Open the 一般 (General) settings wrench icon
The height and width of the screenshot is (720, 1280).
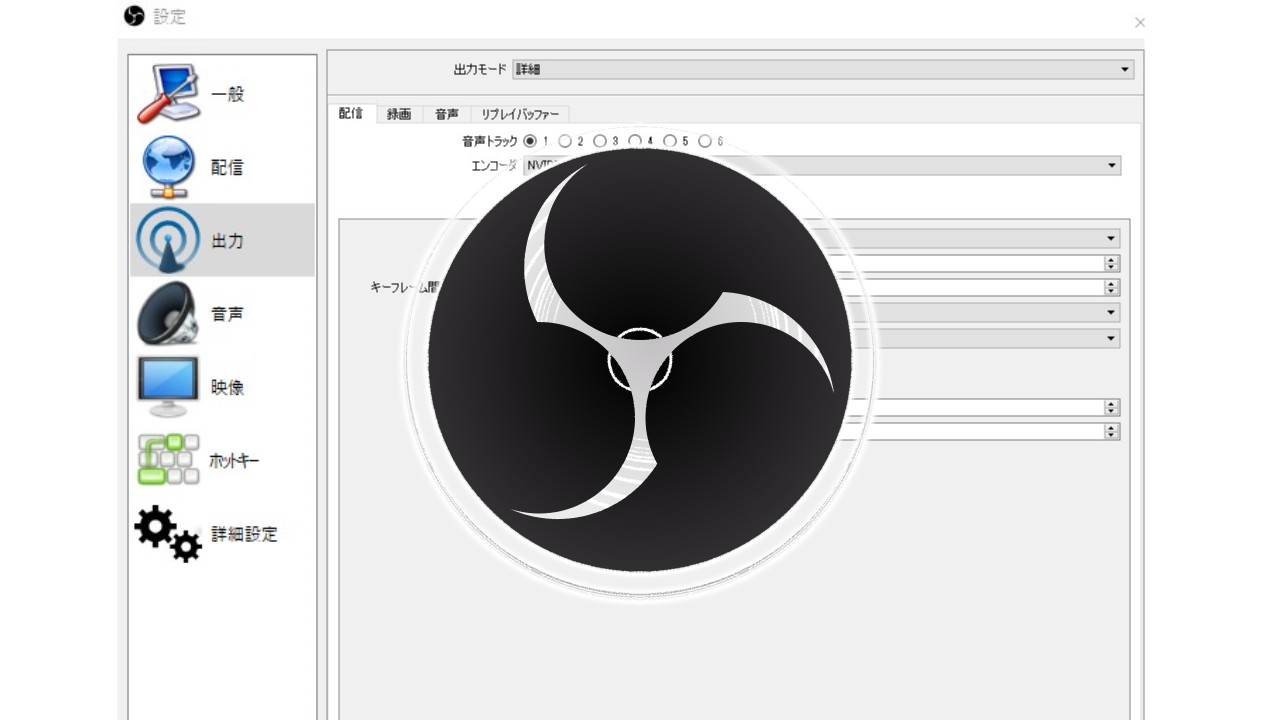coord(168,94)
